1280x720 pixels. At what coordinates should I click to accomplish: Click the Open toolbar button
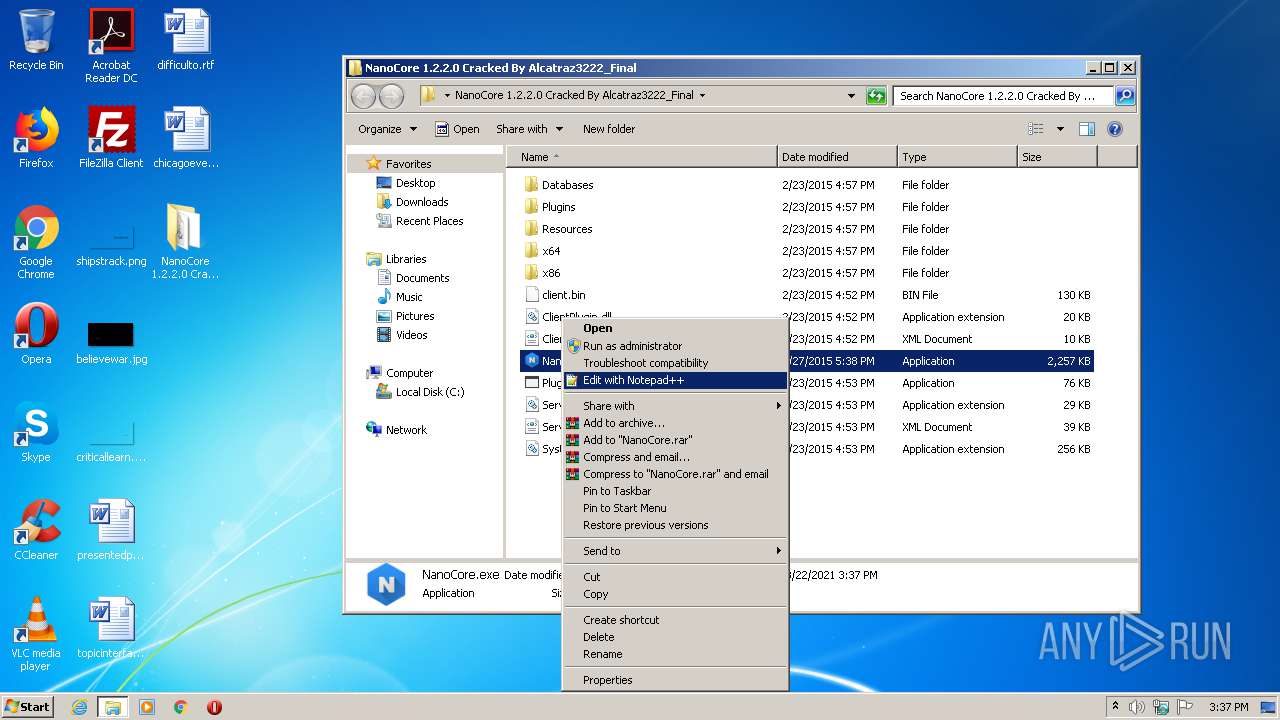(x=458, y=129)
